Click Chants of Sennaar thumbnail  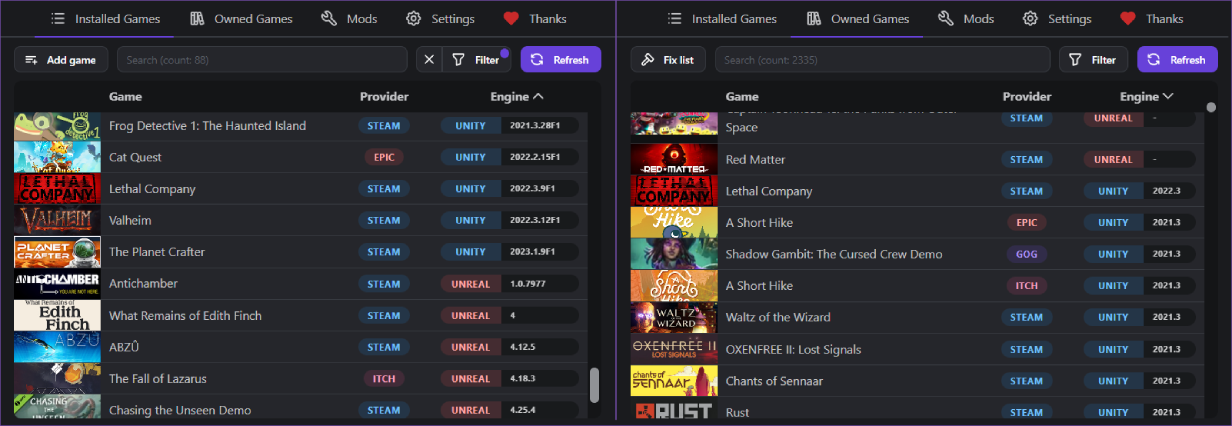[674, 381]
